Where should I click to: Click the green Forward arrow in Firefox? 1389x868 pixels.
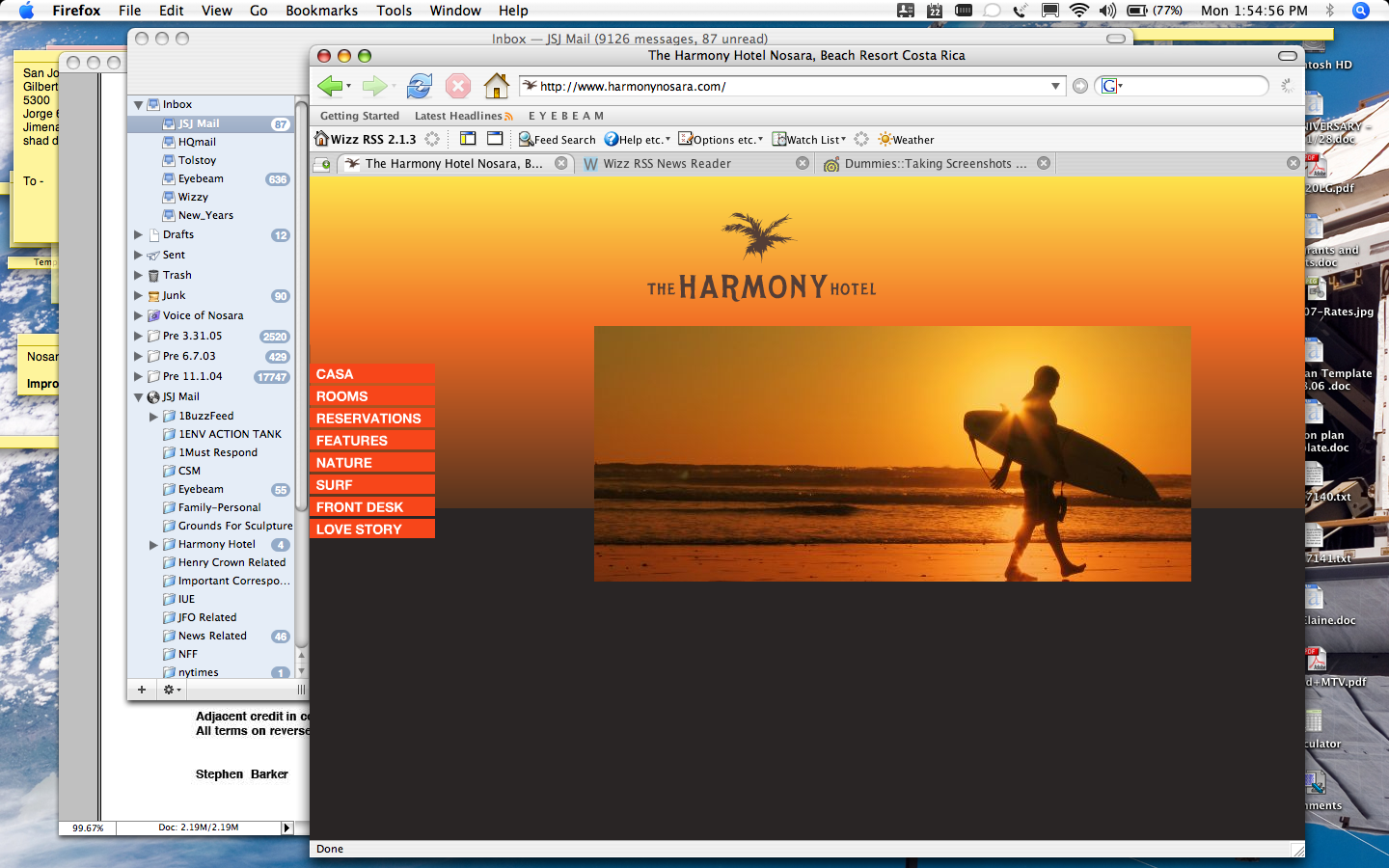coord(374,86)
